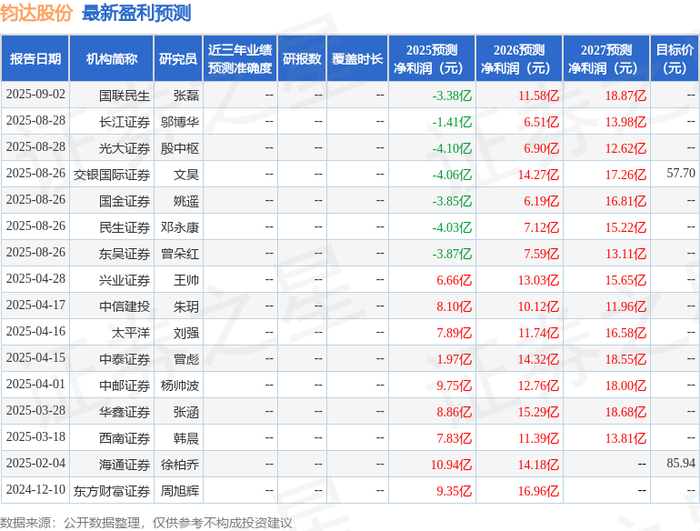
Task: Select institution 光大证券
Action: 124,148
